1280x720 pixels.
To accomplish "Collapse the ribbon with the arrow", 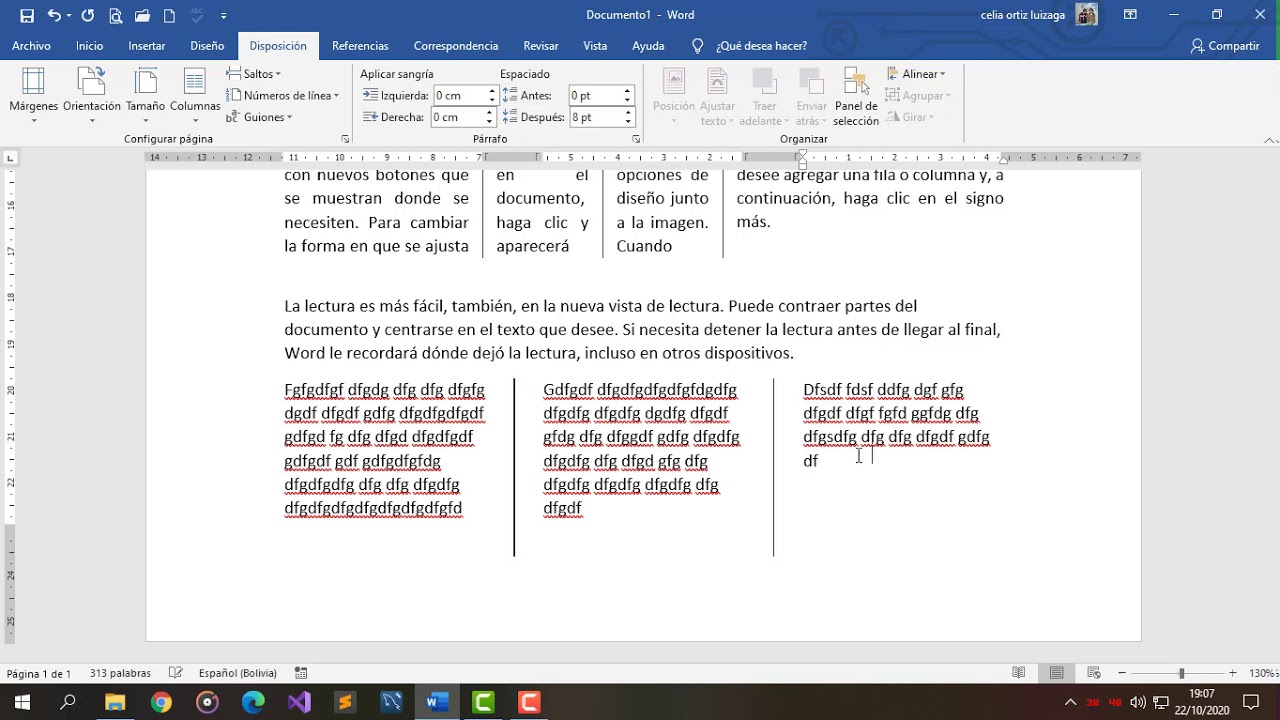I will click(x=1268, y=139).
